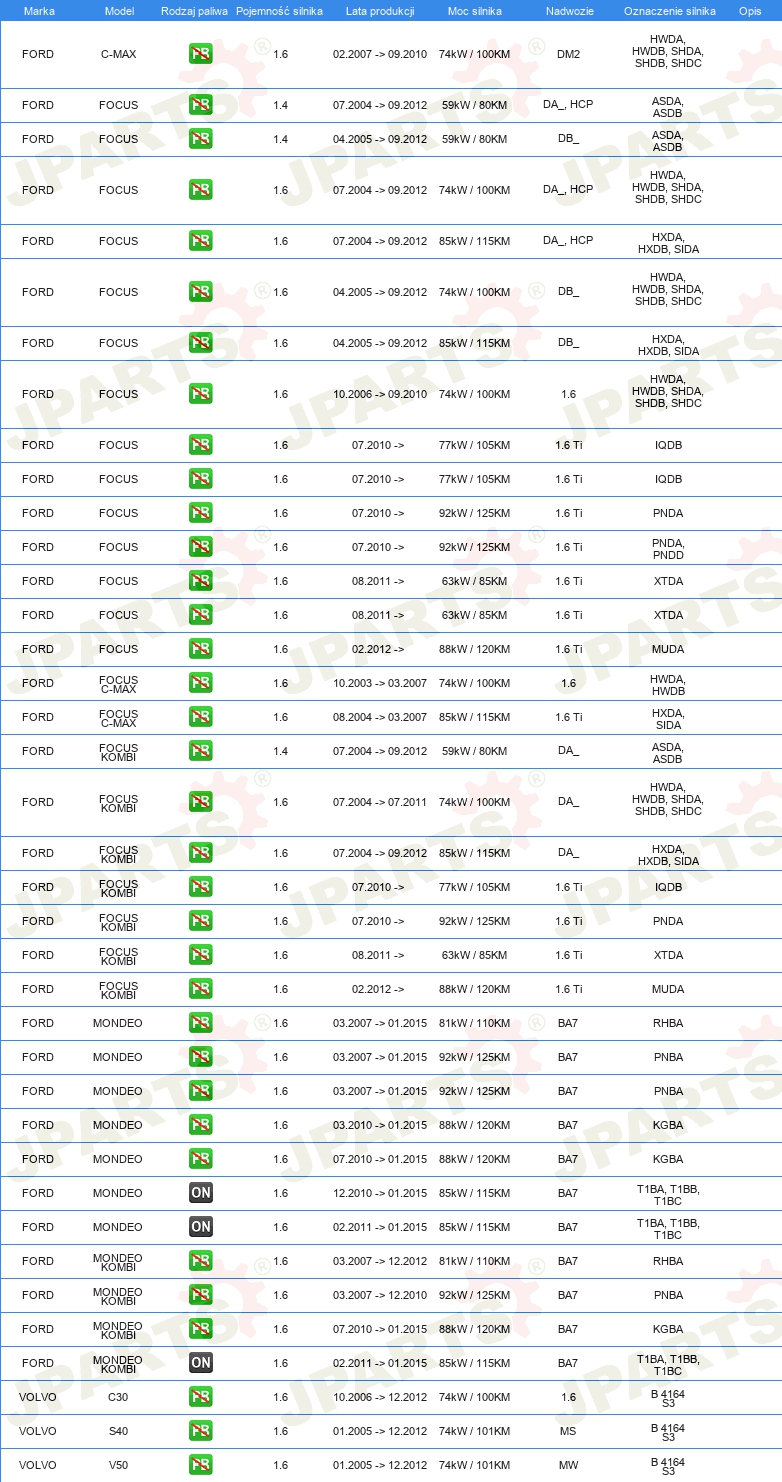The height and width of the screenshot is (1482, 782).
Task: Click PB icon in Focus 74kW DB_ row
Action: pos(201,292)
